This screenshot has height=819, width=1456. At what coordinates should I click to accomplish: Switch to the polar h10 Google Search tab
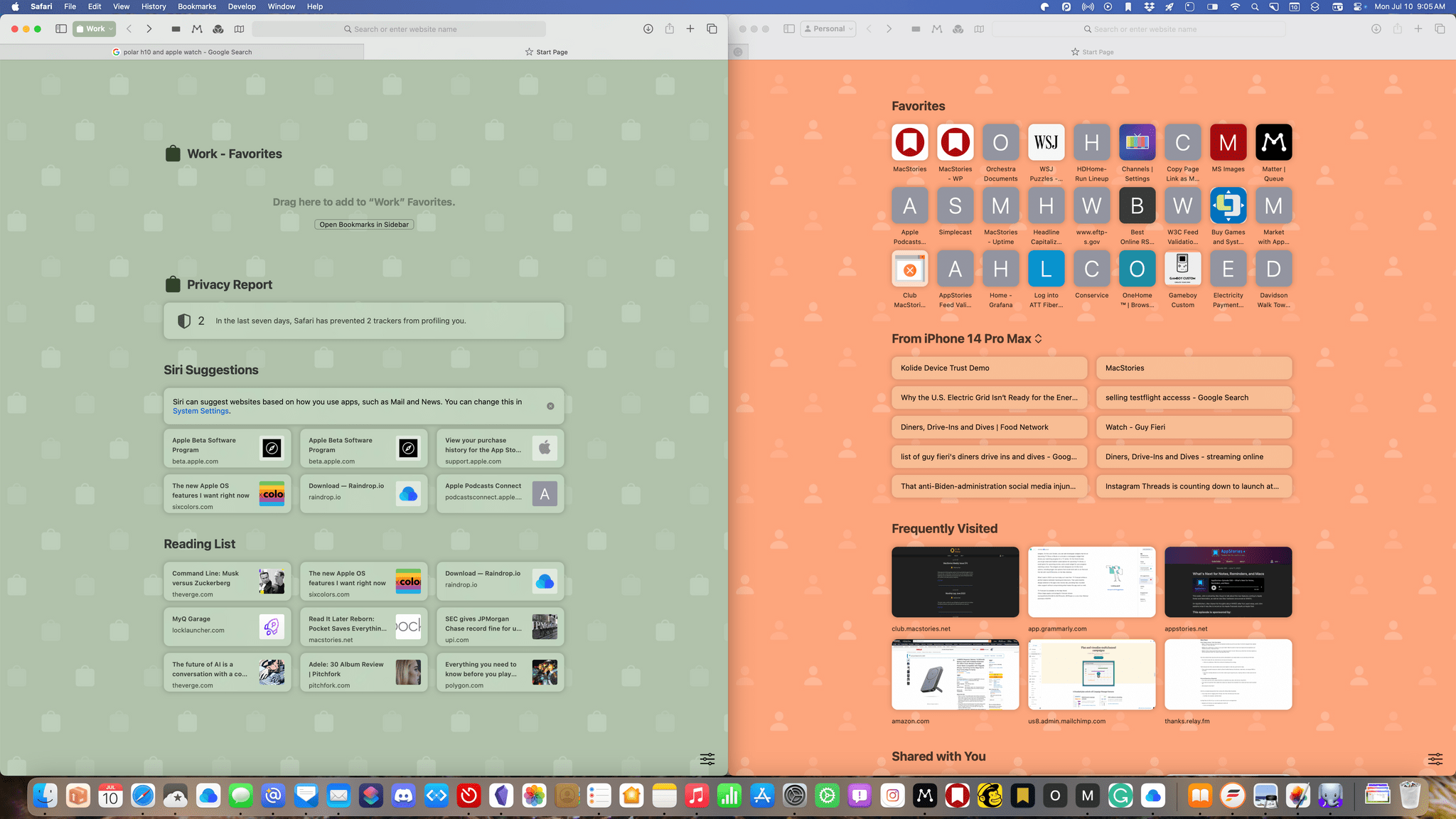click(x=182, y=52)
